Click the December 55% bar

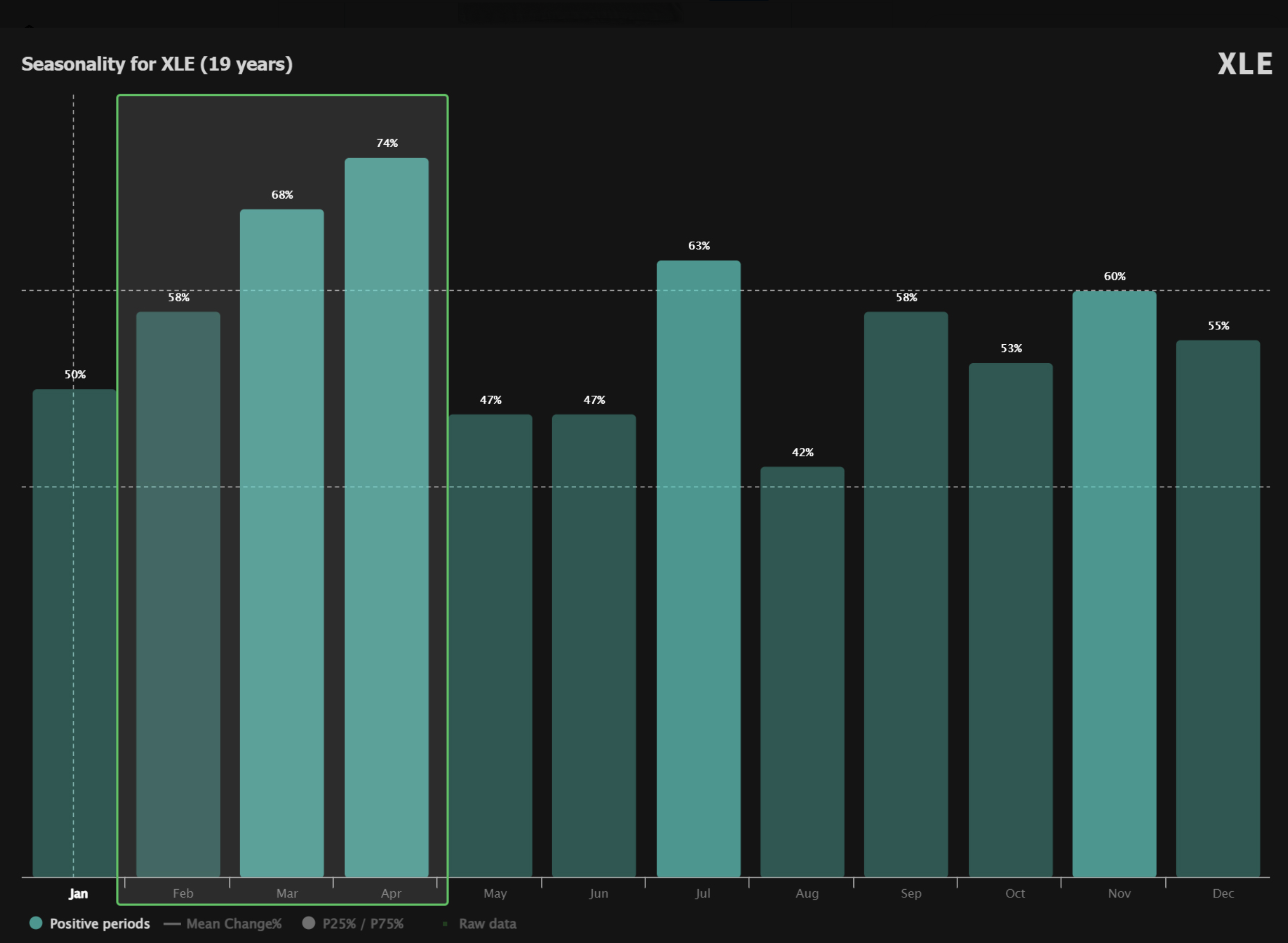coord(1218,608)
